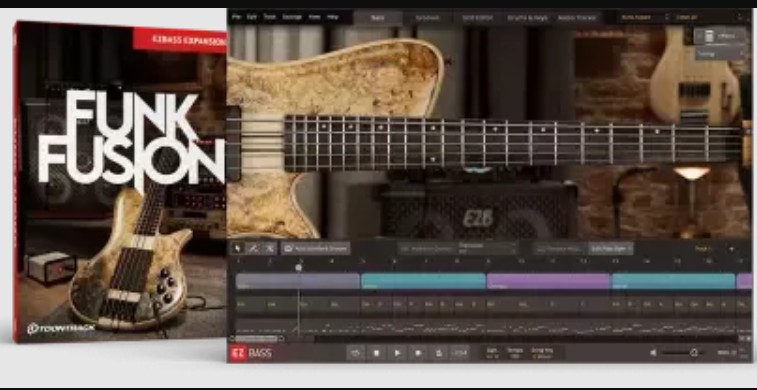
Task: Stop playback with the stop button
Action: [x=377, y=353]
